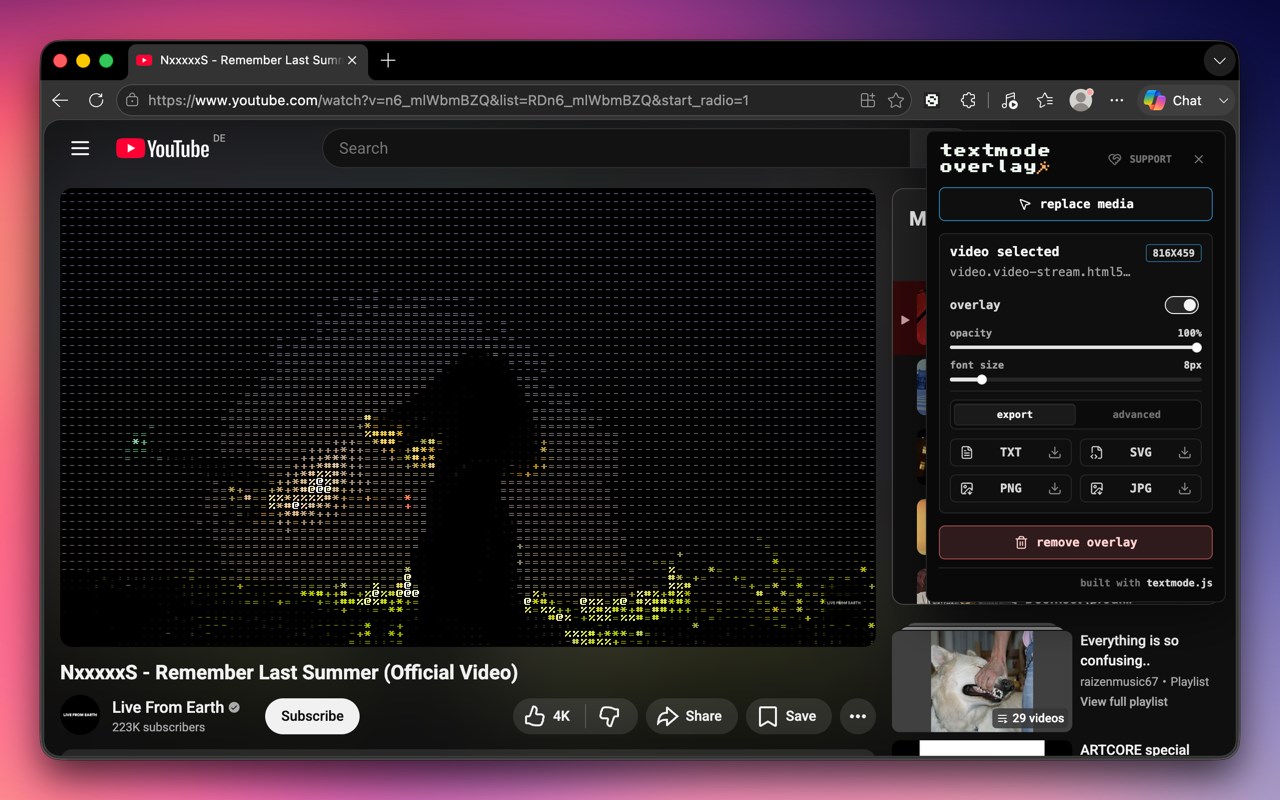This screenshot has height=800, width=1280.
Task: Click the YouTube search field
Action: (x=616, y=148)
